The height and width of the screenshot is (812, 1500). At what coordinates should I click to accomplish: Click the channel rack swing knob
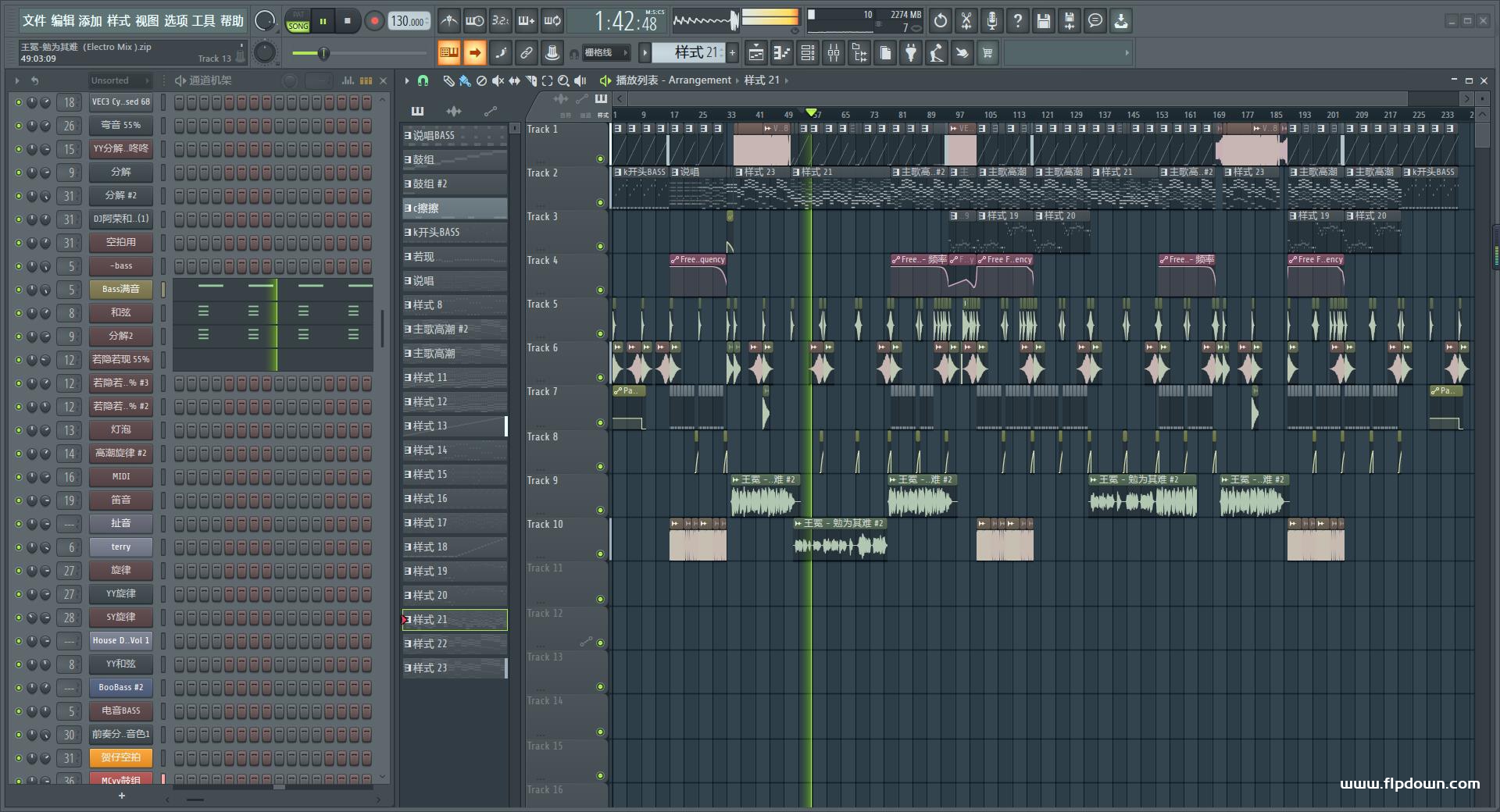(290, 80)
